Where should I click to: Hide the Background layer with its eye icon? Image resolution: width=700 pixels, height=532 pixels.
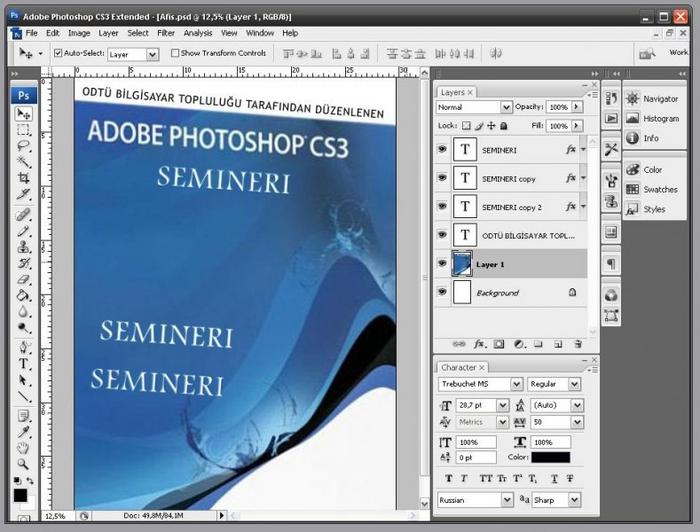[x=442, y=293]
